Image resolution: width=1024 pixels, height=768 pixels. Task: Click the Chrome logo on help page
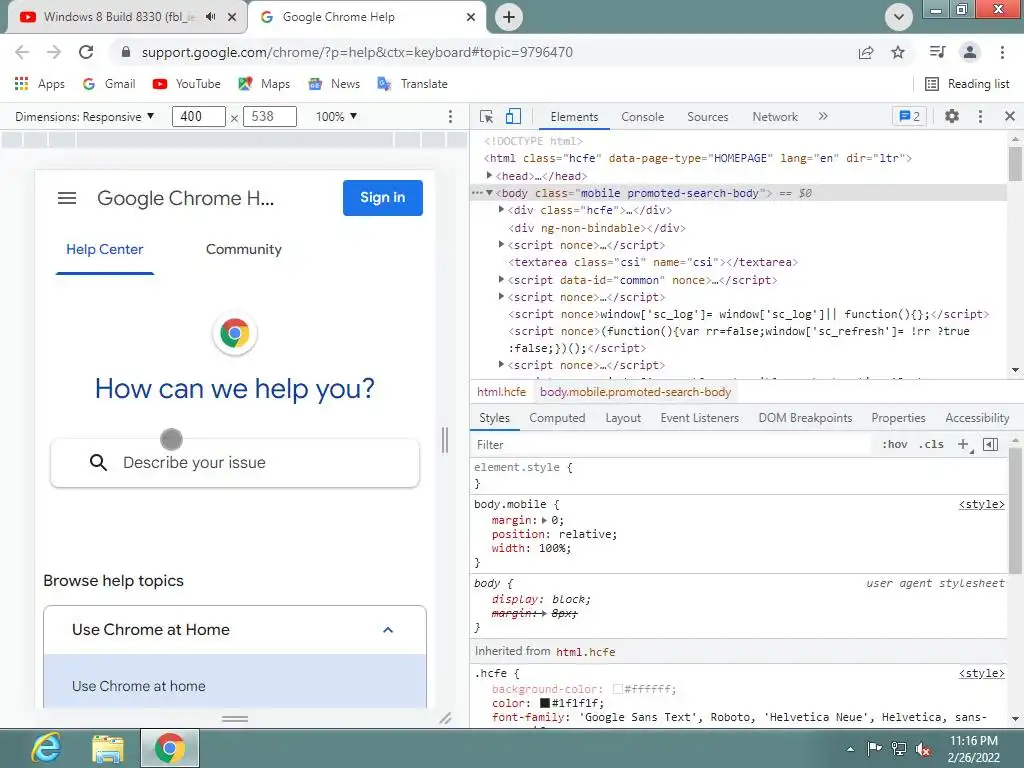pyautogui.click(x=234, y=333)
